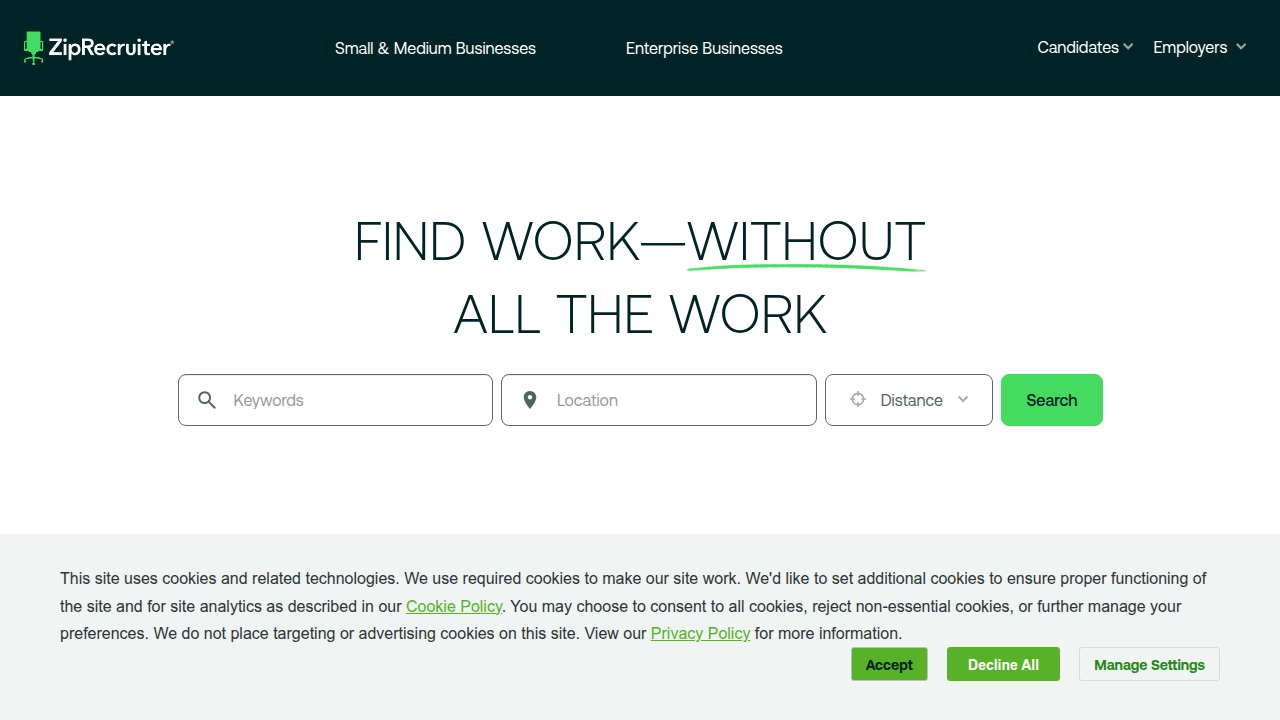The width and height of the screenshot is (1280, 720).
Task: Click the crosshair icon beside Distance
Action: pos(857,400)
